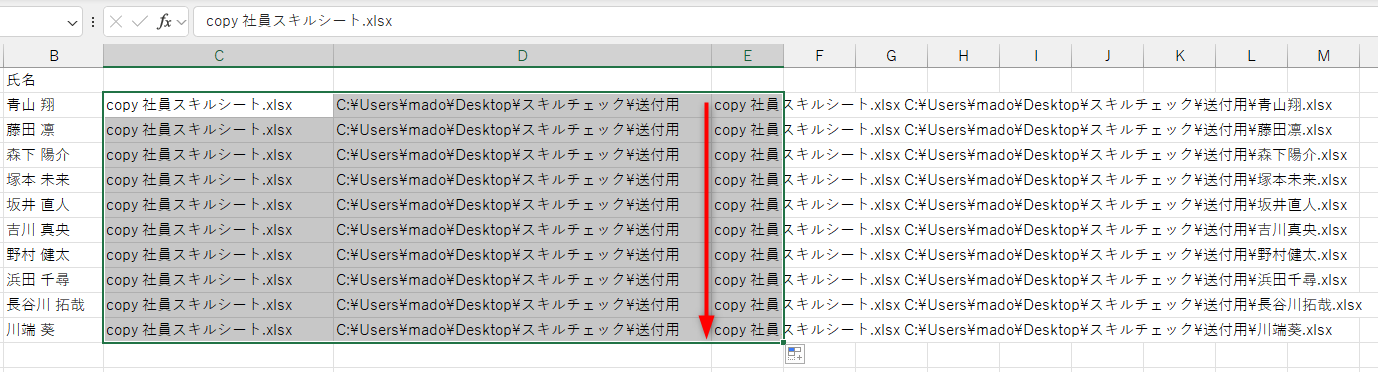Select the name cell 吉川 真央
This screenshot has width=1378, height=372.
pyautogui.click(x=53, y=229)
